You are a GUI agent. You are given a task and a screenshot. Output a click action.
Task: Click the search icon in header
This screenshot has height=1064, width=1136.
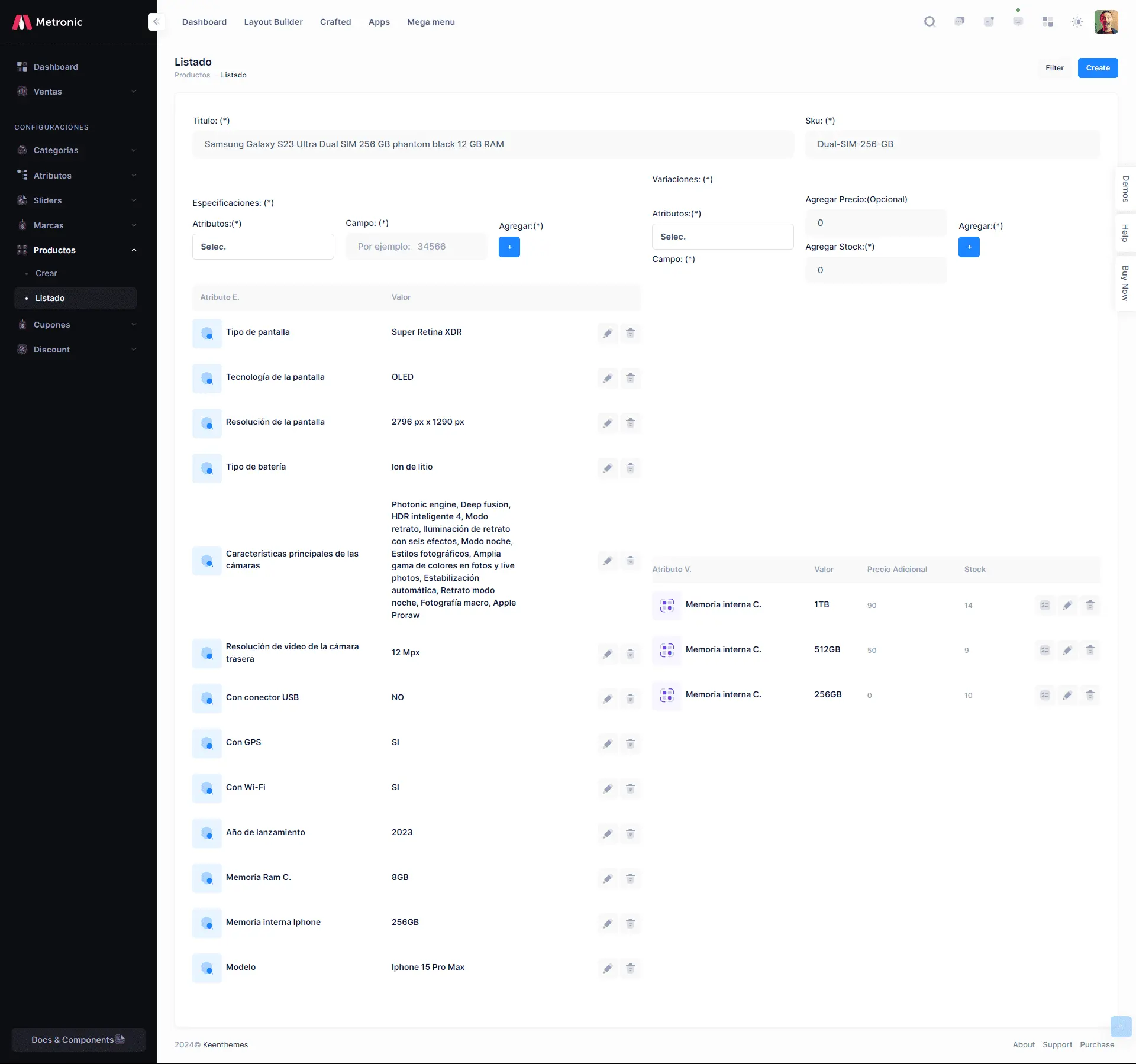(x=930, y=22)
